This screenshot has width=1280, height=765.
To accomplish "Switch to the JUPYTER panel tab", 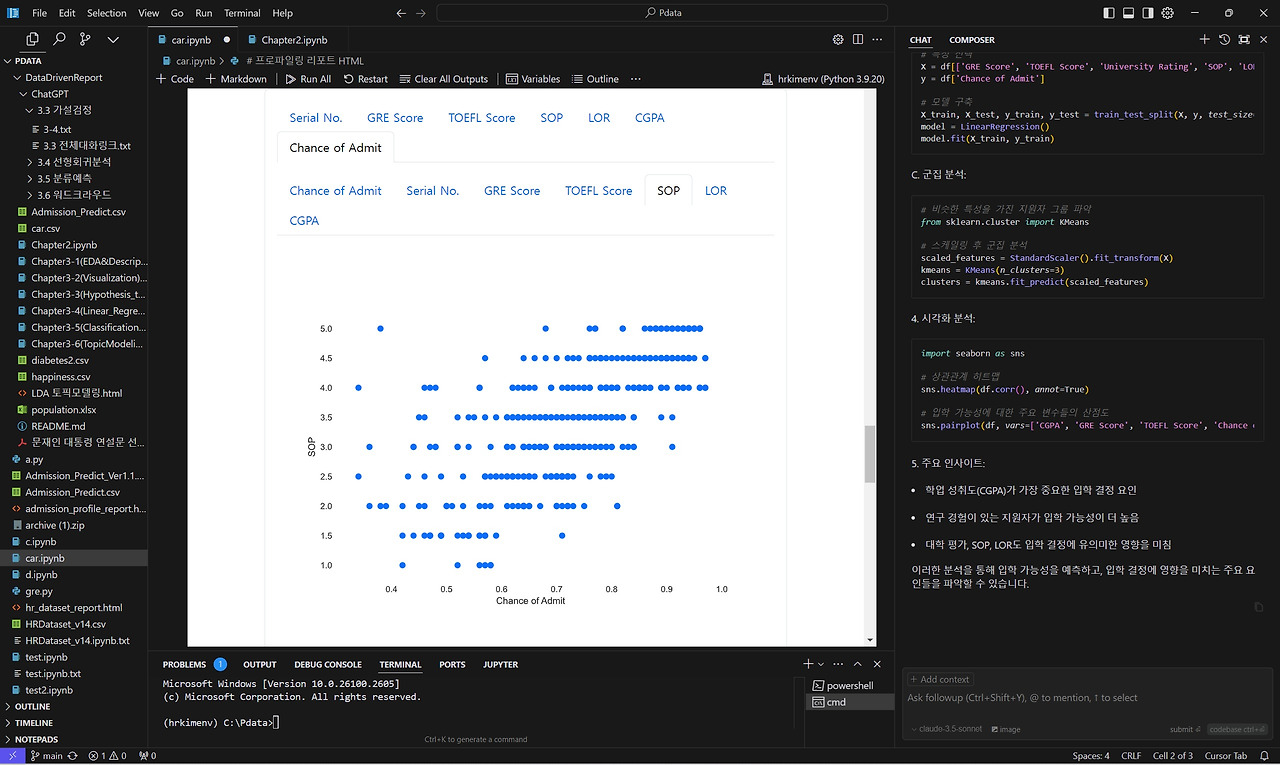I will pos(500,664).
